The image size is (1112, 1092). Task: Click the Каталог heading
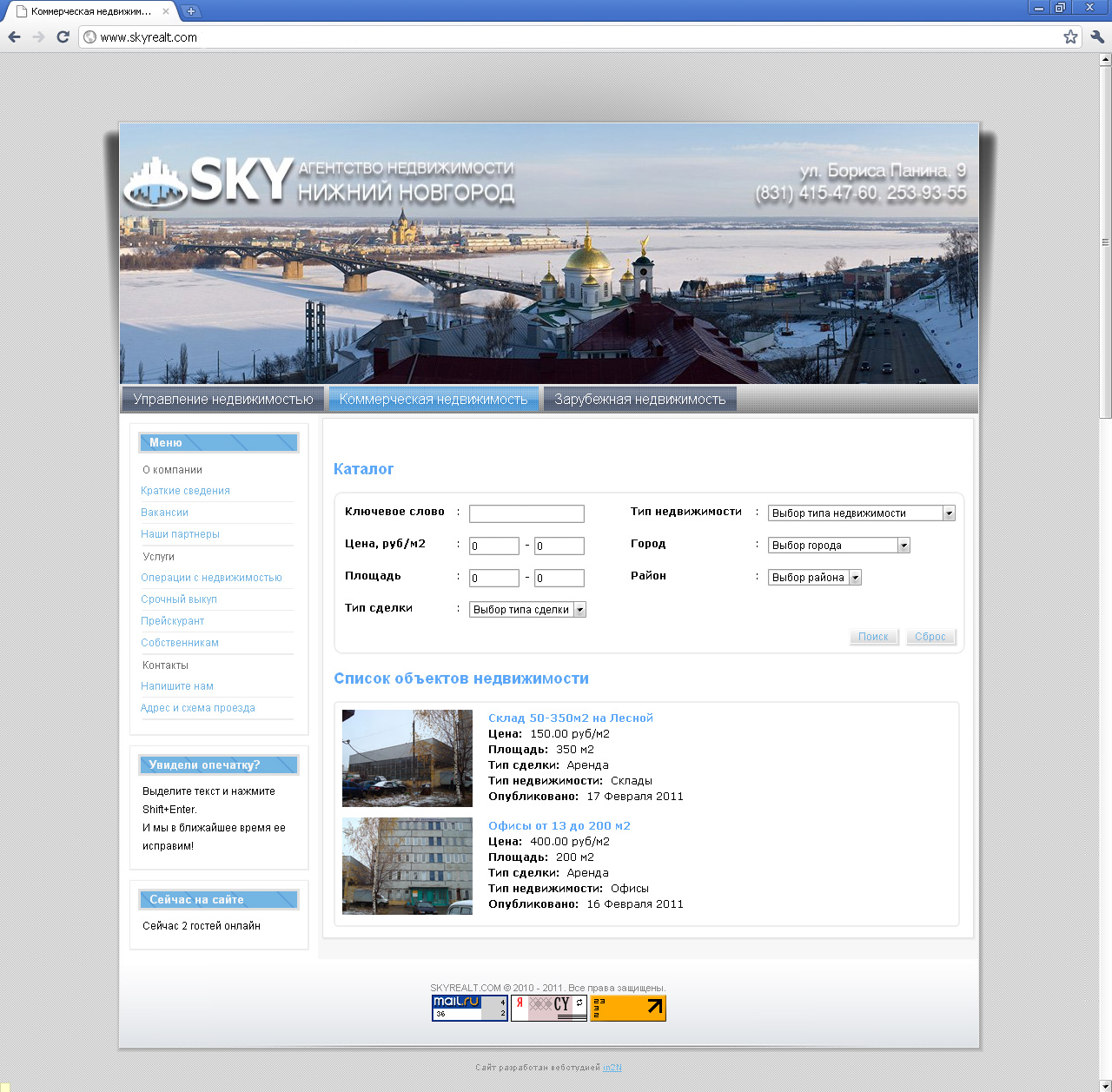click(x=363, y=469)
